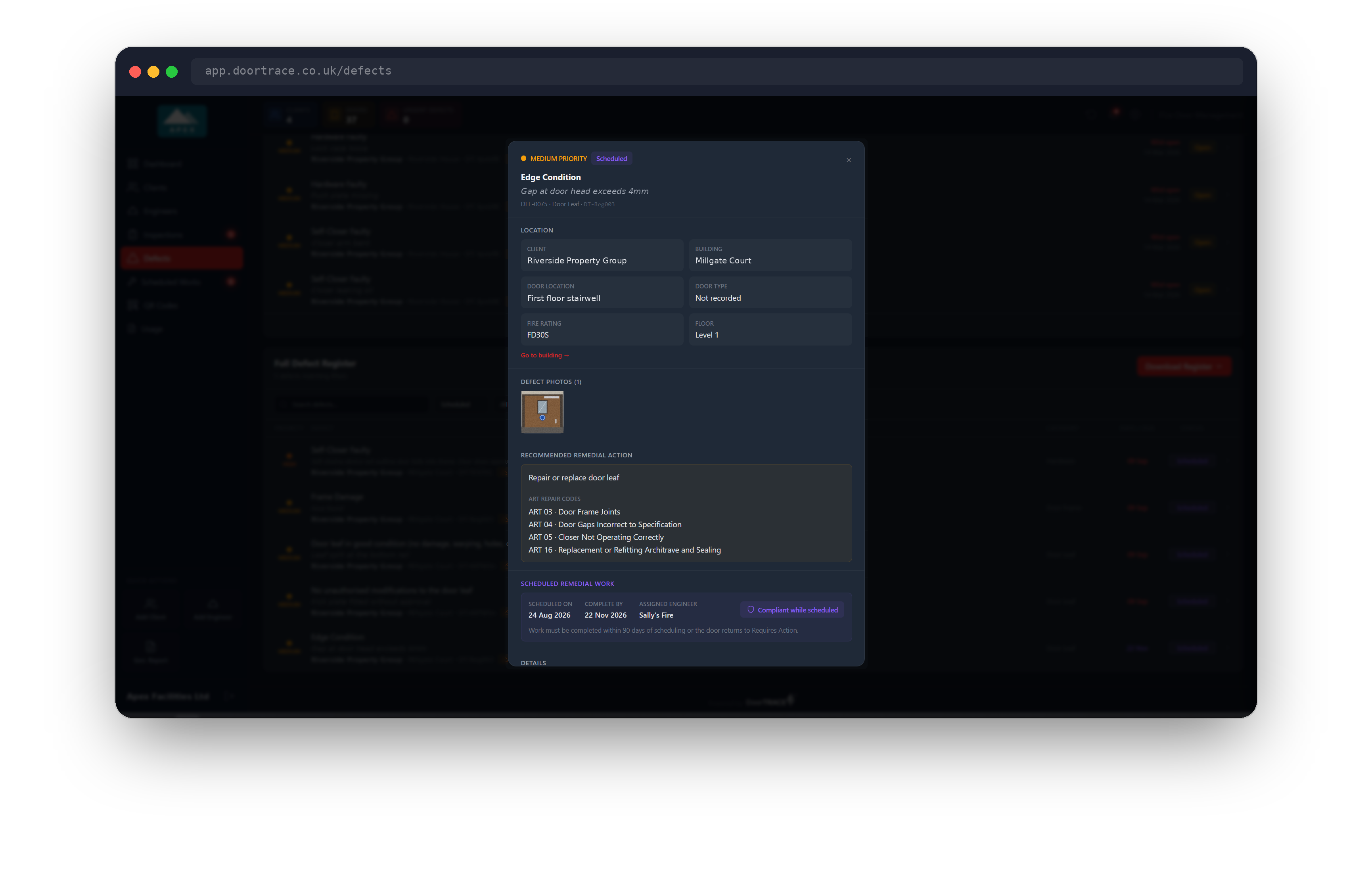1372x883 pixels.
Task: Click the 'Defect Photos (1)' heading
Action: pyautogui.click(x=551, y=382)
